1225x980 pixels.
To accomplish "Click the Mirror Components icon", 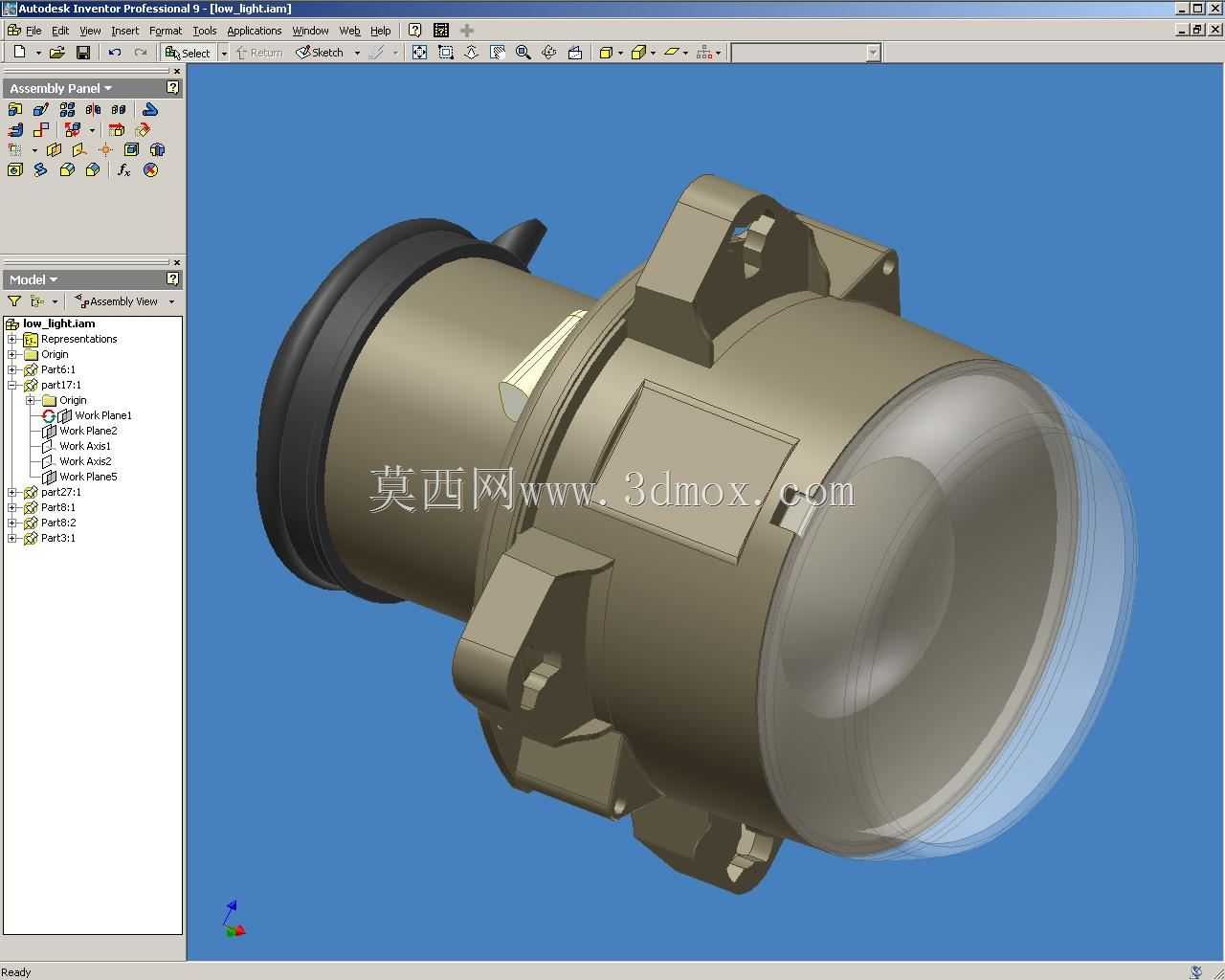I will point(93,109).
